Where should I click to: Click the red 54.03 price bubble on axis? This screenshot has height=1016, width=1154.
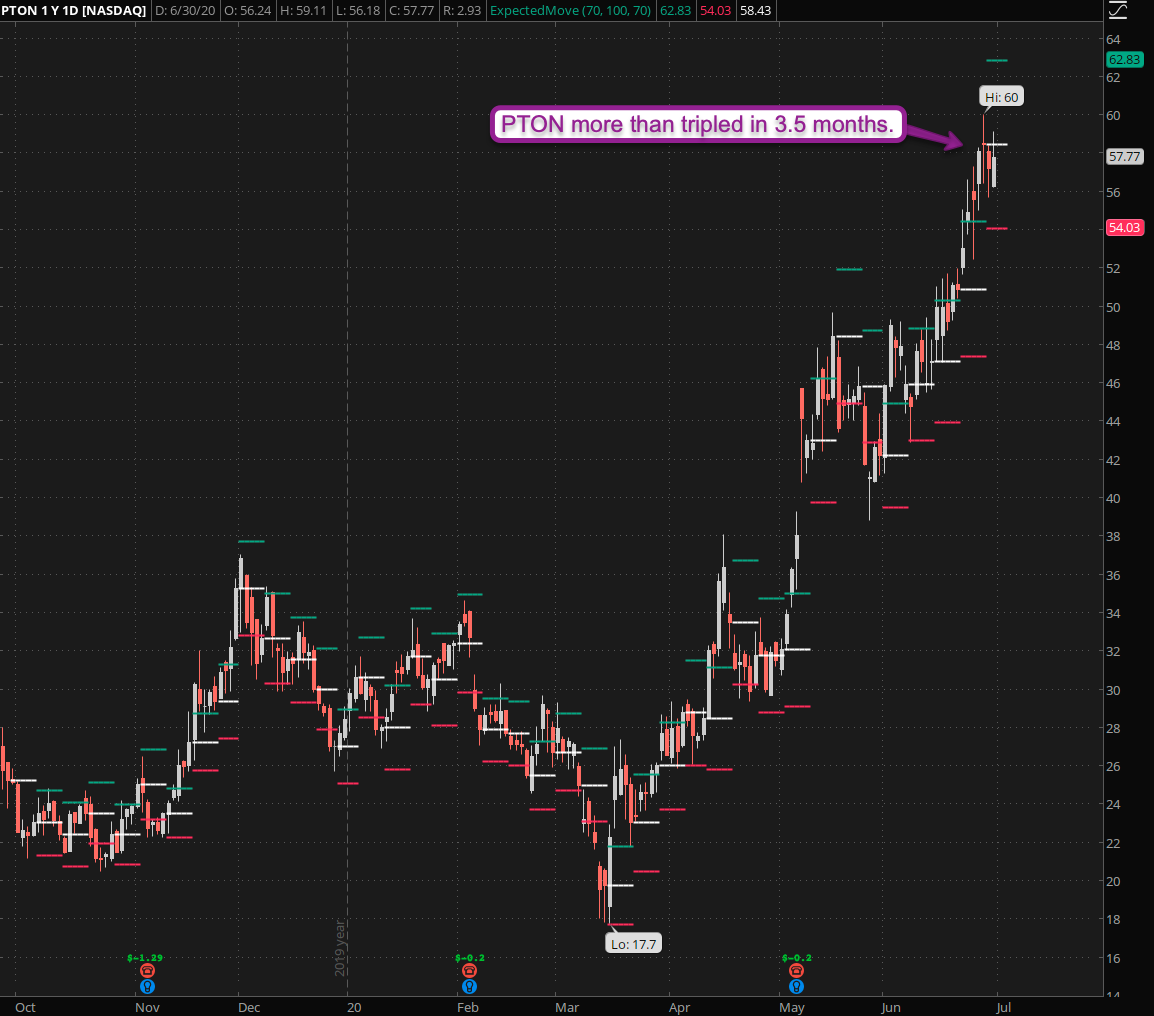[1125, 228]
